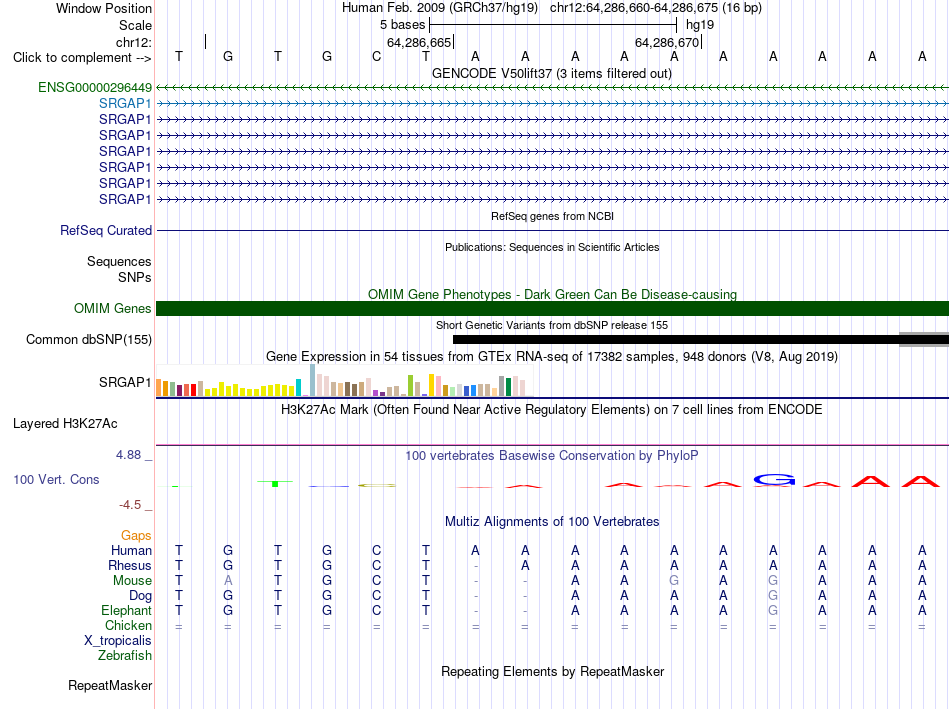Click the Gaps label in Multiz track
The image size is (950, 709).
click(x=136, y=535)
